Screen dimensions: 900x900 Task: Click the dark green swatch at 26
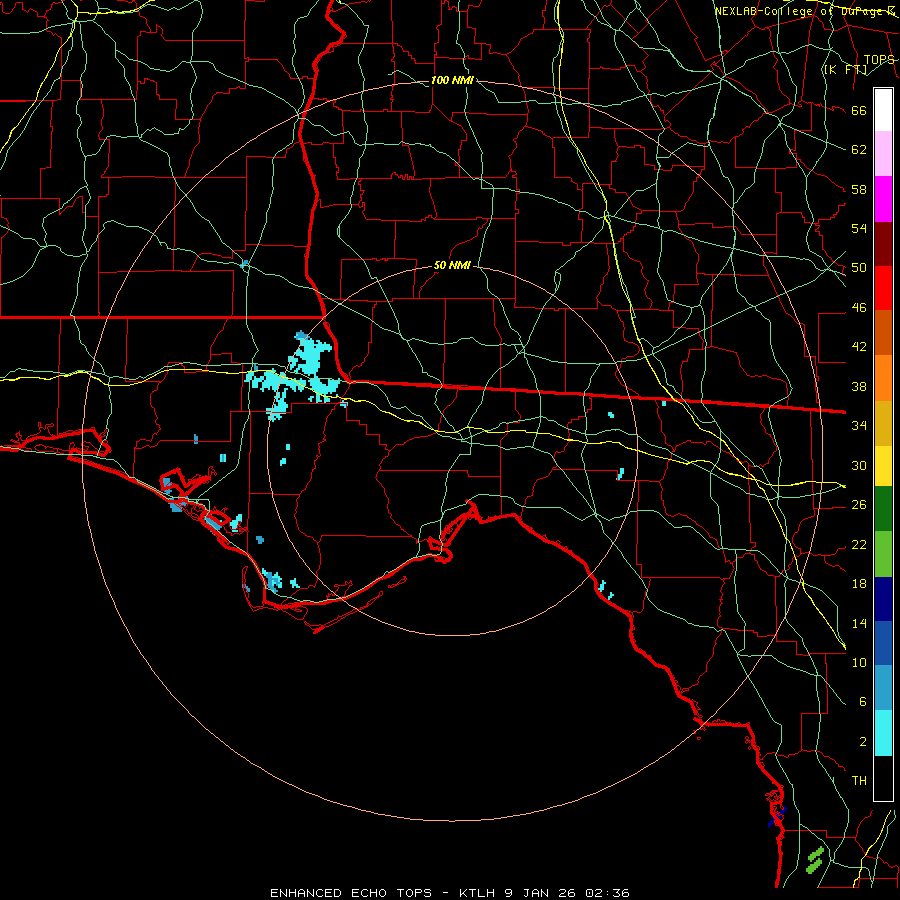(x=883, y=509)
